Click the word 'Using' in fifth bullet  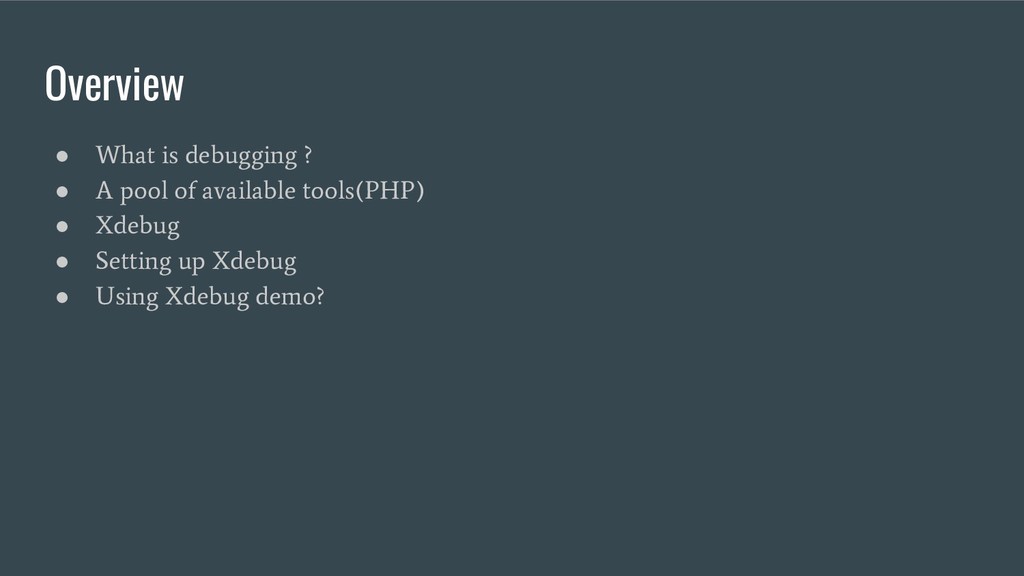(127, 297)
